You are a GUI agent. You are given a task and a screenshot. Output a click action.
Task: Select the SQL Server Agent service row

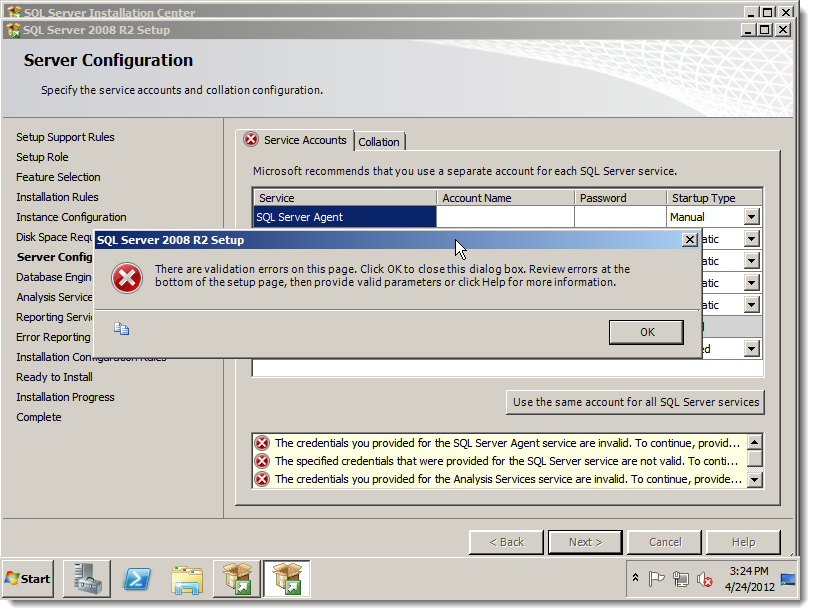click(x=345, y=217)
